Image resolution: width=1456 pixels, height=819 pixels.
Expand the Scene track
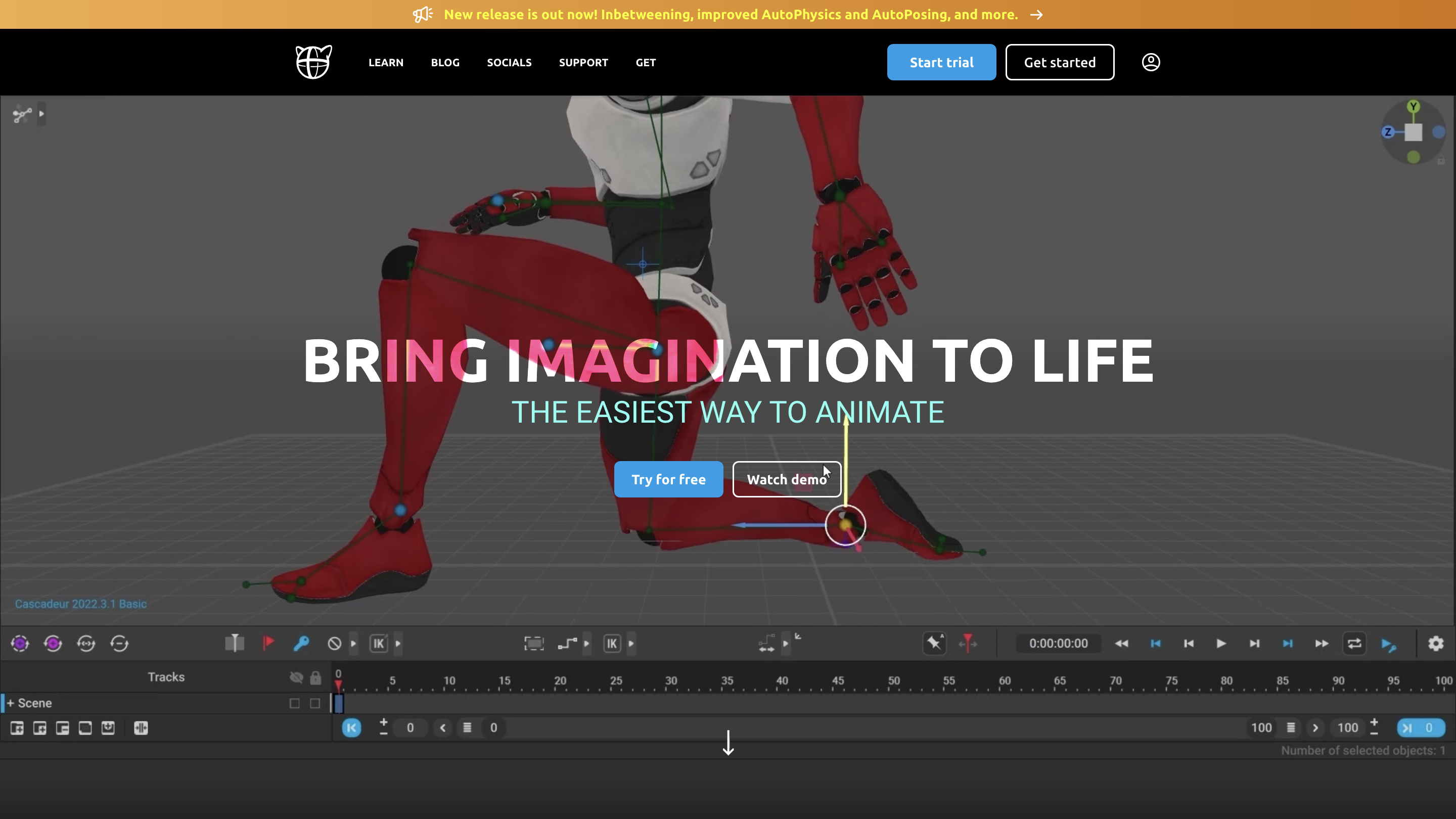click(x=10, y=703)
